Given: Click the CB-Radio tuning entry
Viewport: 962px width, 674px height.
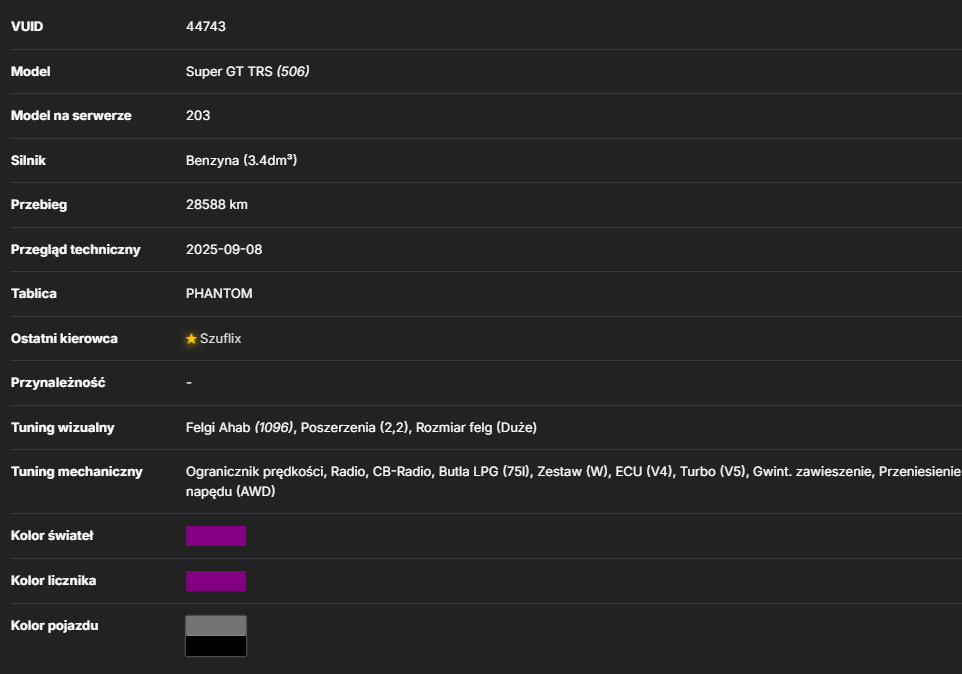Looking at the screenshot, I should (x=402, y=472).
